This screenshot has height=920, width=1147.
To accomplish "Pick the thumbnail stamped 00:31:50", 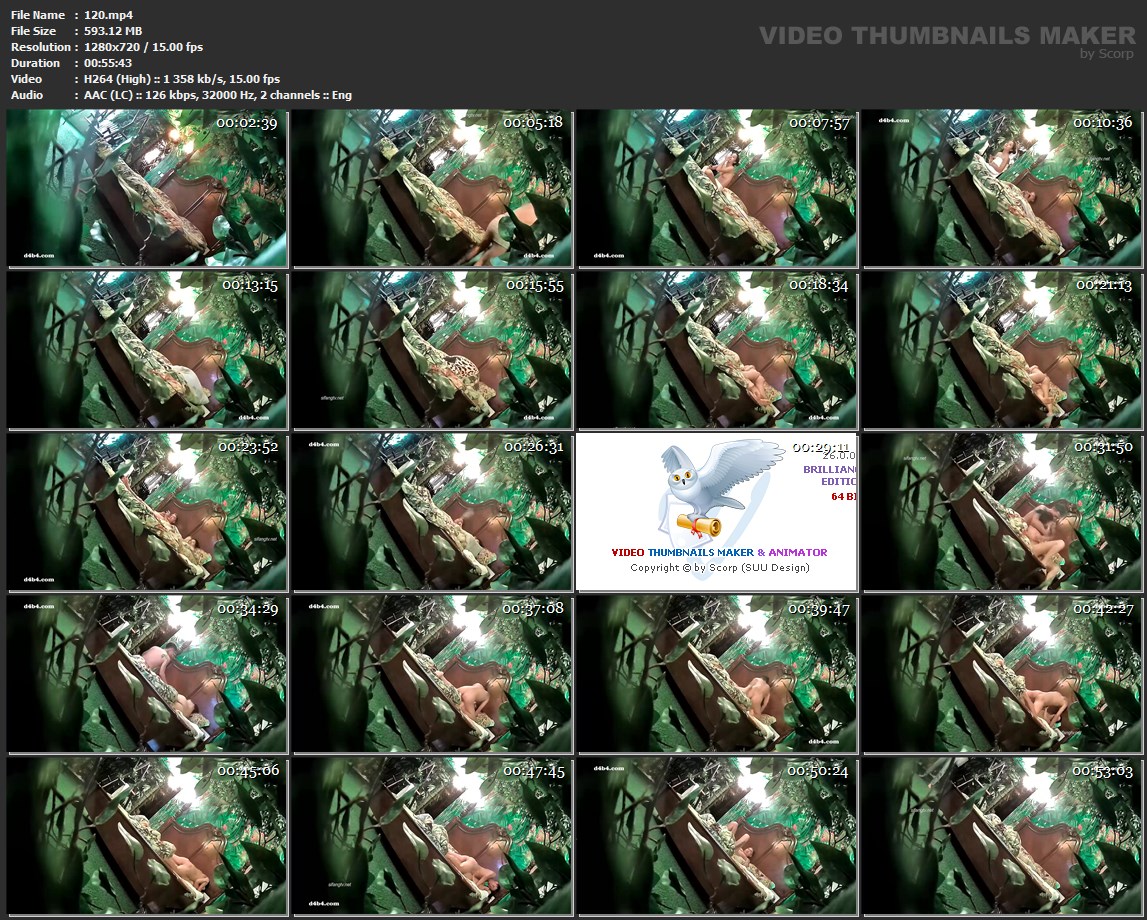I will tap(1002, 512).
